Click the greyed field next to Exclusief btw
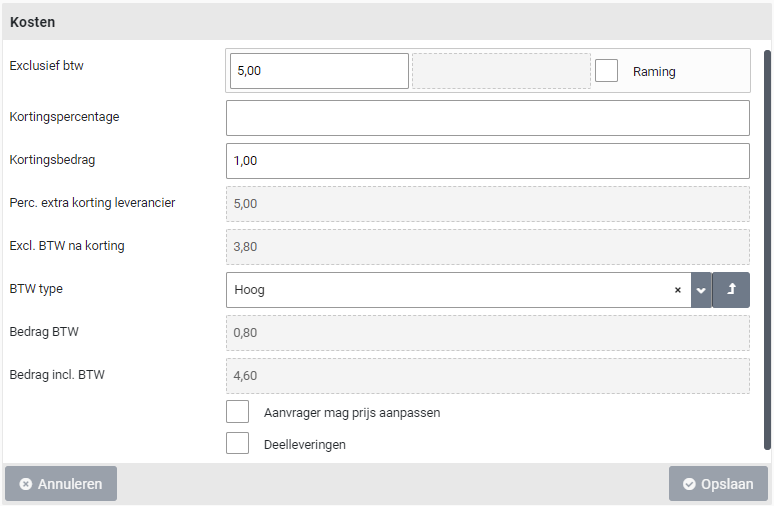Viewport: 774px width, 506px height. [x=501, y=71]
